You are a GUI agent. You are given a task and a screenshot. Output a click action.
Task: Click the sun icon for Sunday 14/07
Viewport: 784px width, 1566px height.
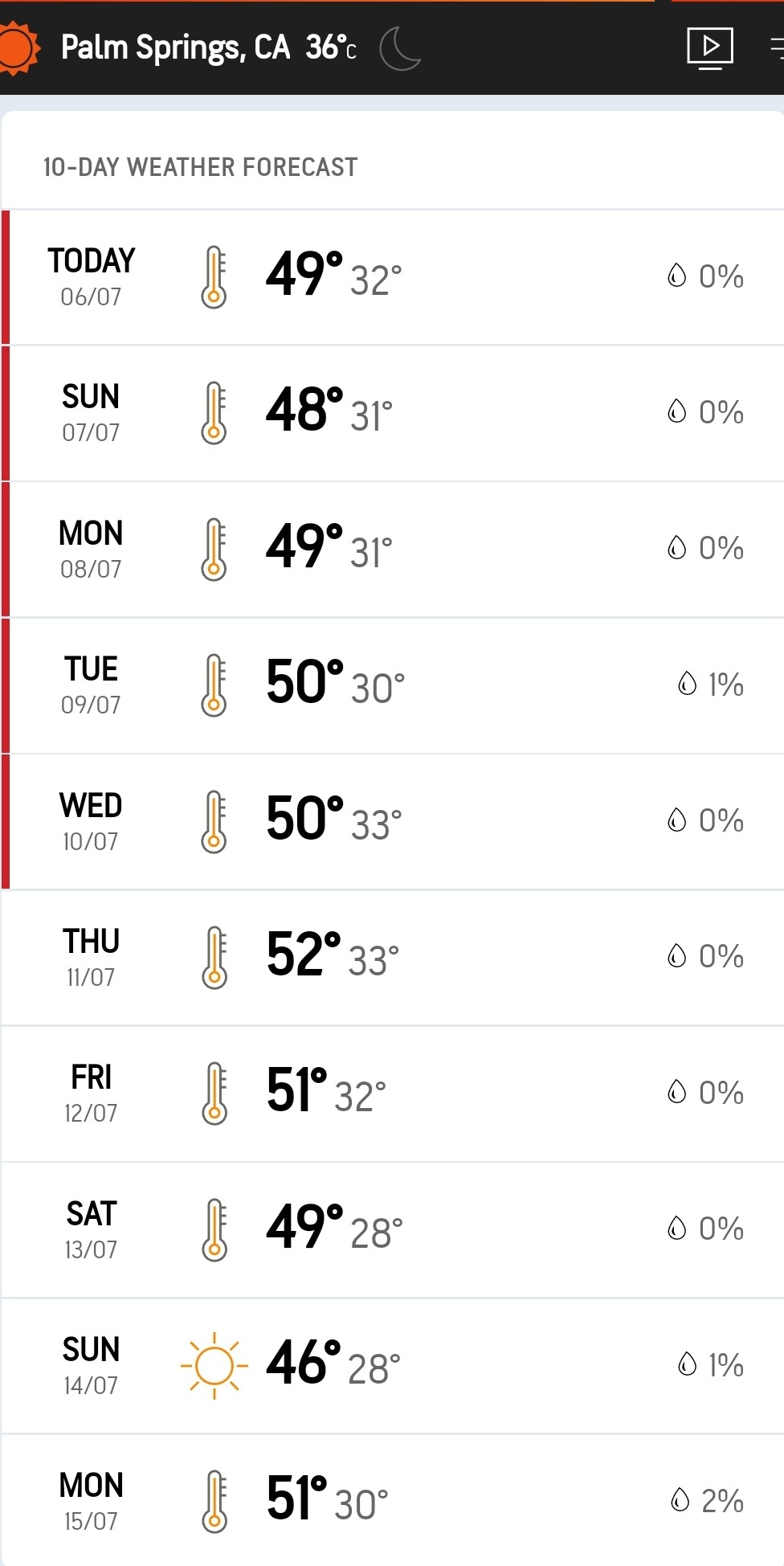point(214,1365)
